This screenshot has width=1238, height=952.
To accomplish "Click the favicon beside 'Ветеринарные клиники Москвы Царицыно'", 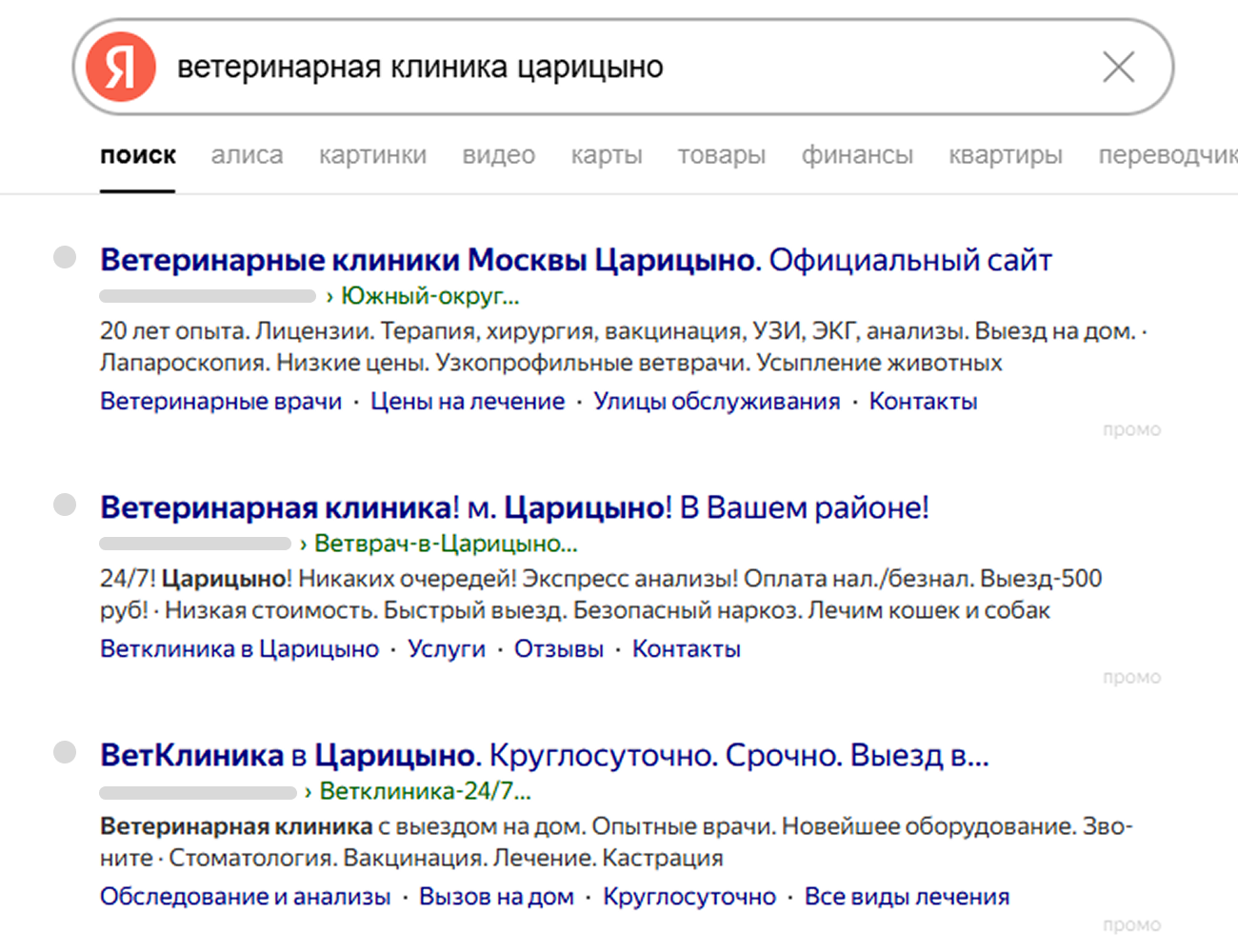I will pos(65,257).
